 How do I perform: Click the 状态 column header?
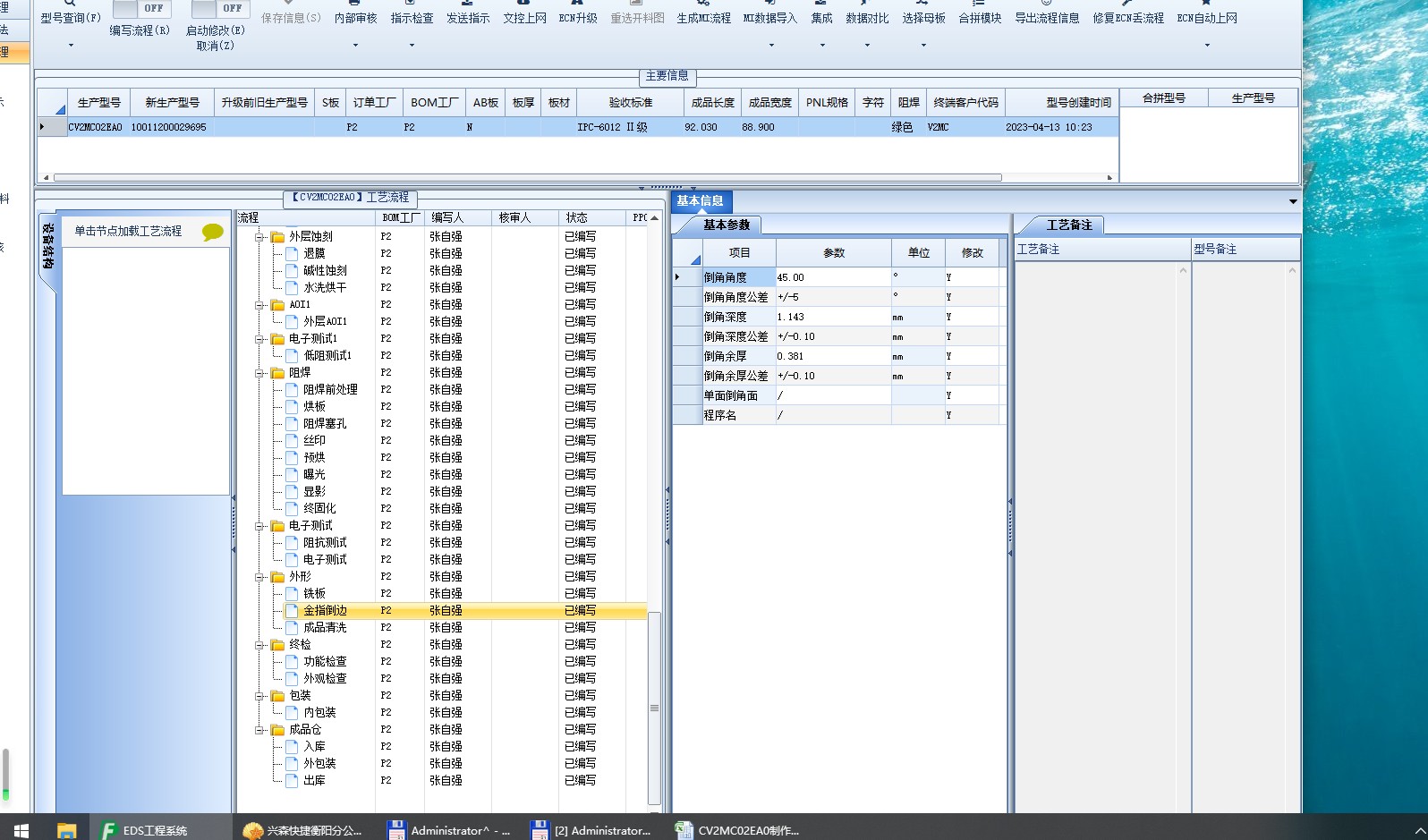point(592,217)
